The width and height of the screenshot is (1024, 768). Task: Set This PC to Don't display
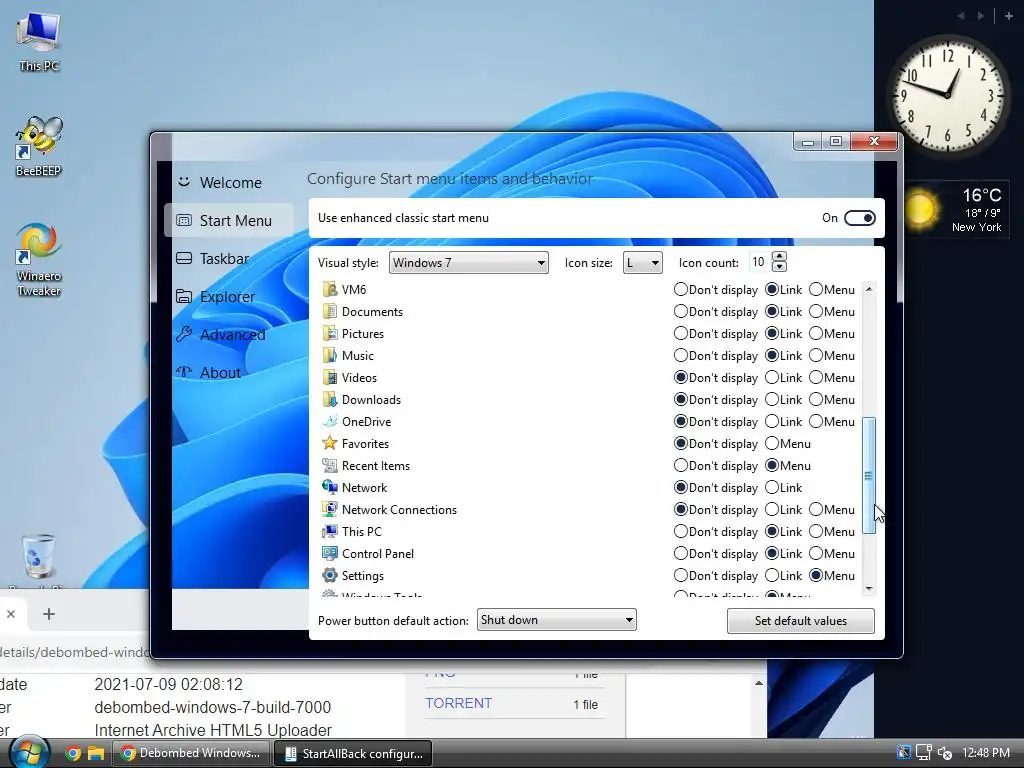click(x=680, y=532)
